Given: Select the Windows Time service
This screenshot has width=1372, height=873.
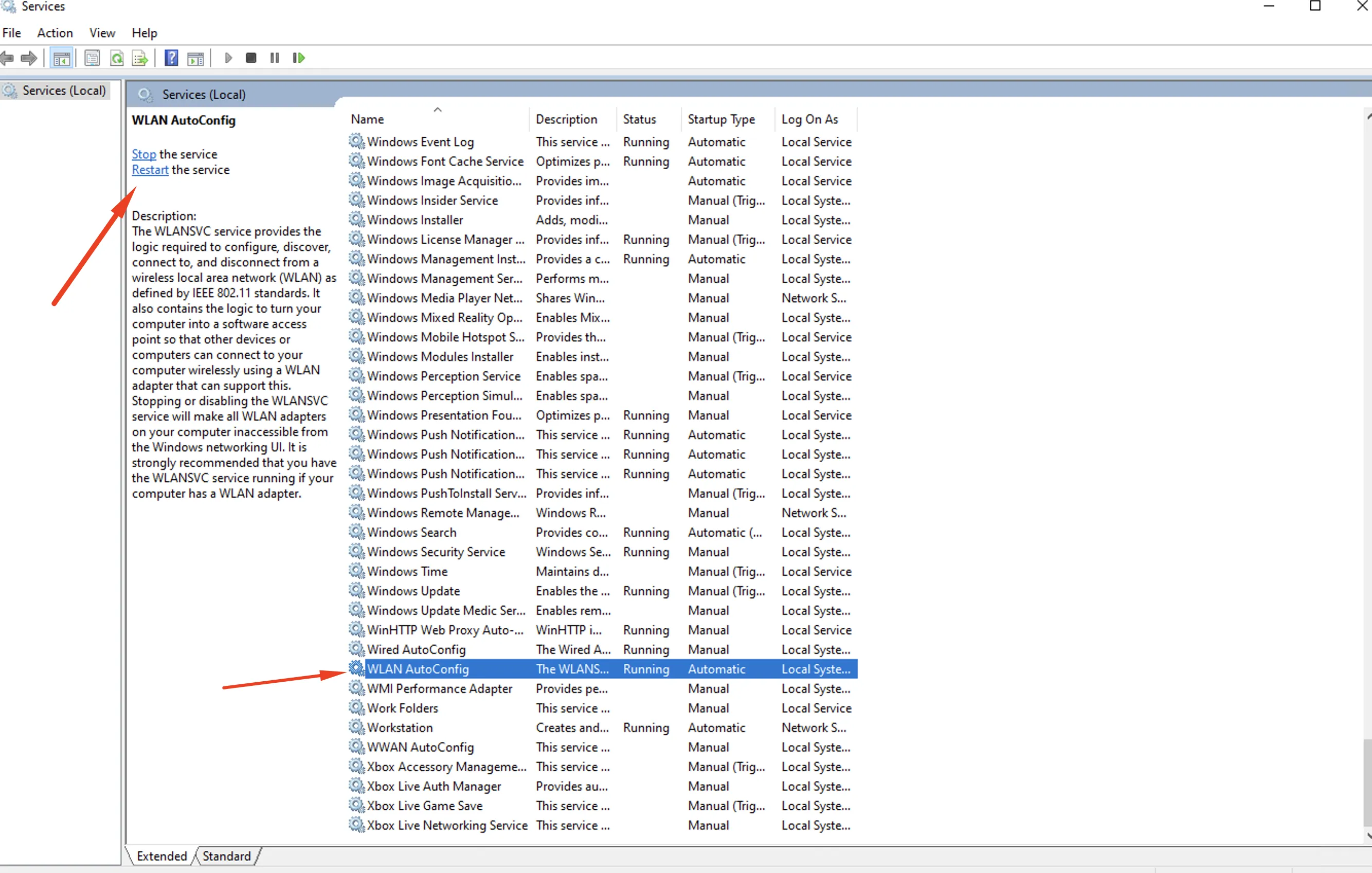Looking at the screenshot, I should (x=603, y=571).
